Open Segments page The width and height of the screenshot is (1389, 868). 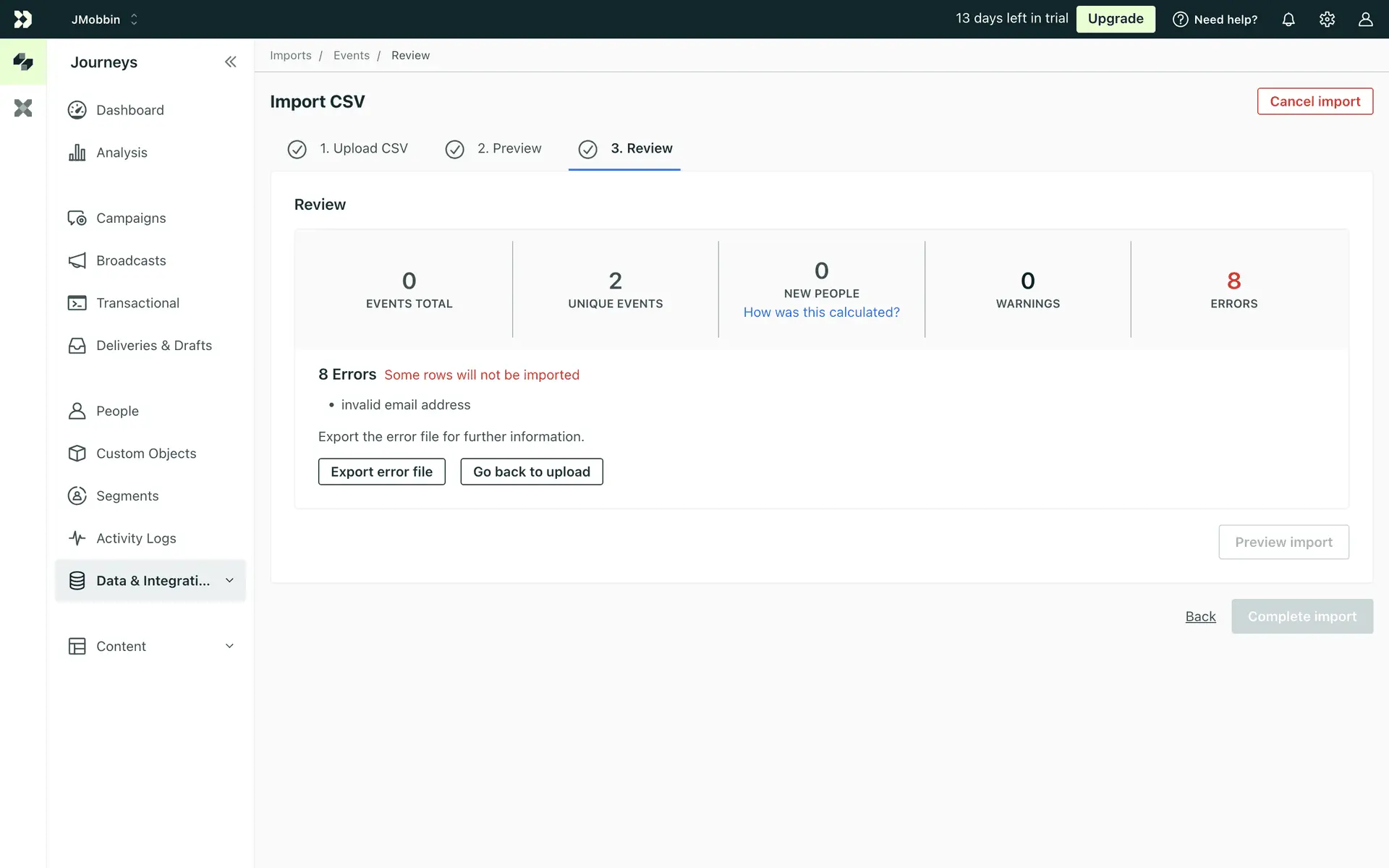[x=127, y=495]
